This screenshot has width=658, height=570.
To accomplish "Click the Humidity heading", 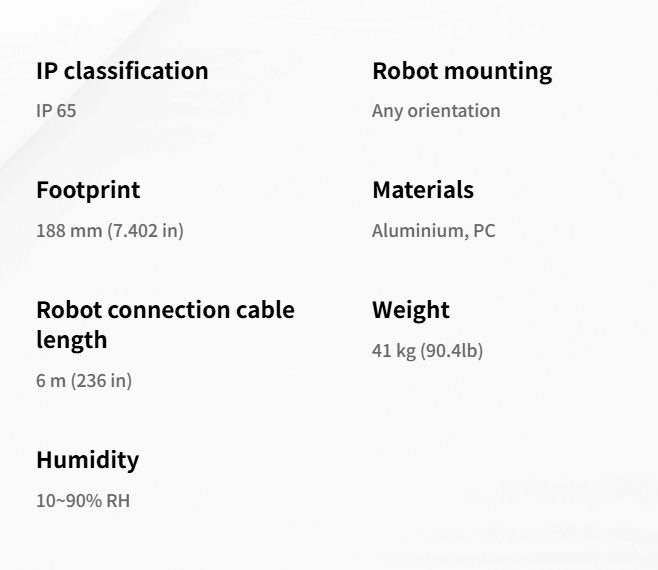I will point(87,461).
